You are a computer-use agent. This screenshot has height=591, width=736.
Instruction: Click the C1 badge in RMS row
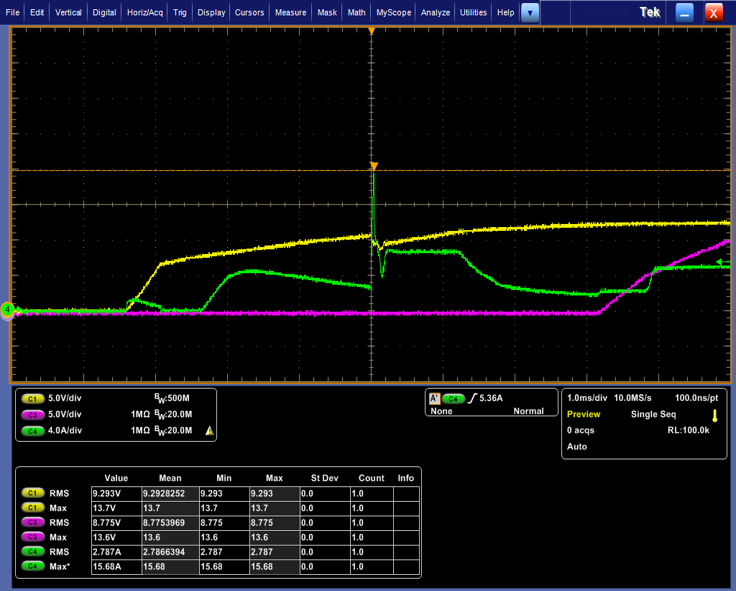(x=32, y=493)
